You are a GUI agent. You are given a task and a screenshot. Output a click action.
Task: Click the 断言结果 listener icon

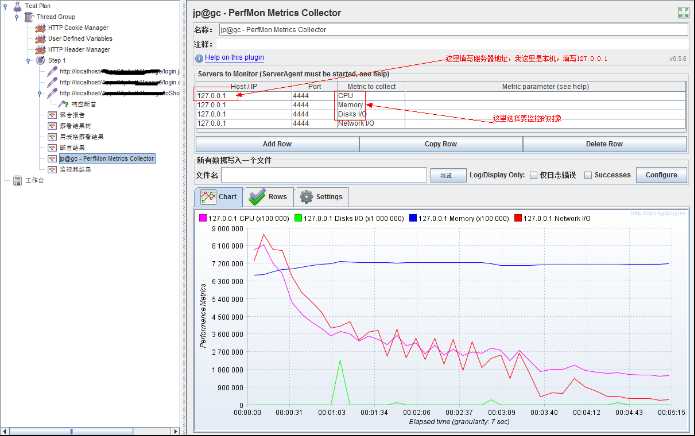pos(52,148)
